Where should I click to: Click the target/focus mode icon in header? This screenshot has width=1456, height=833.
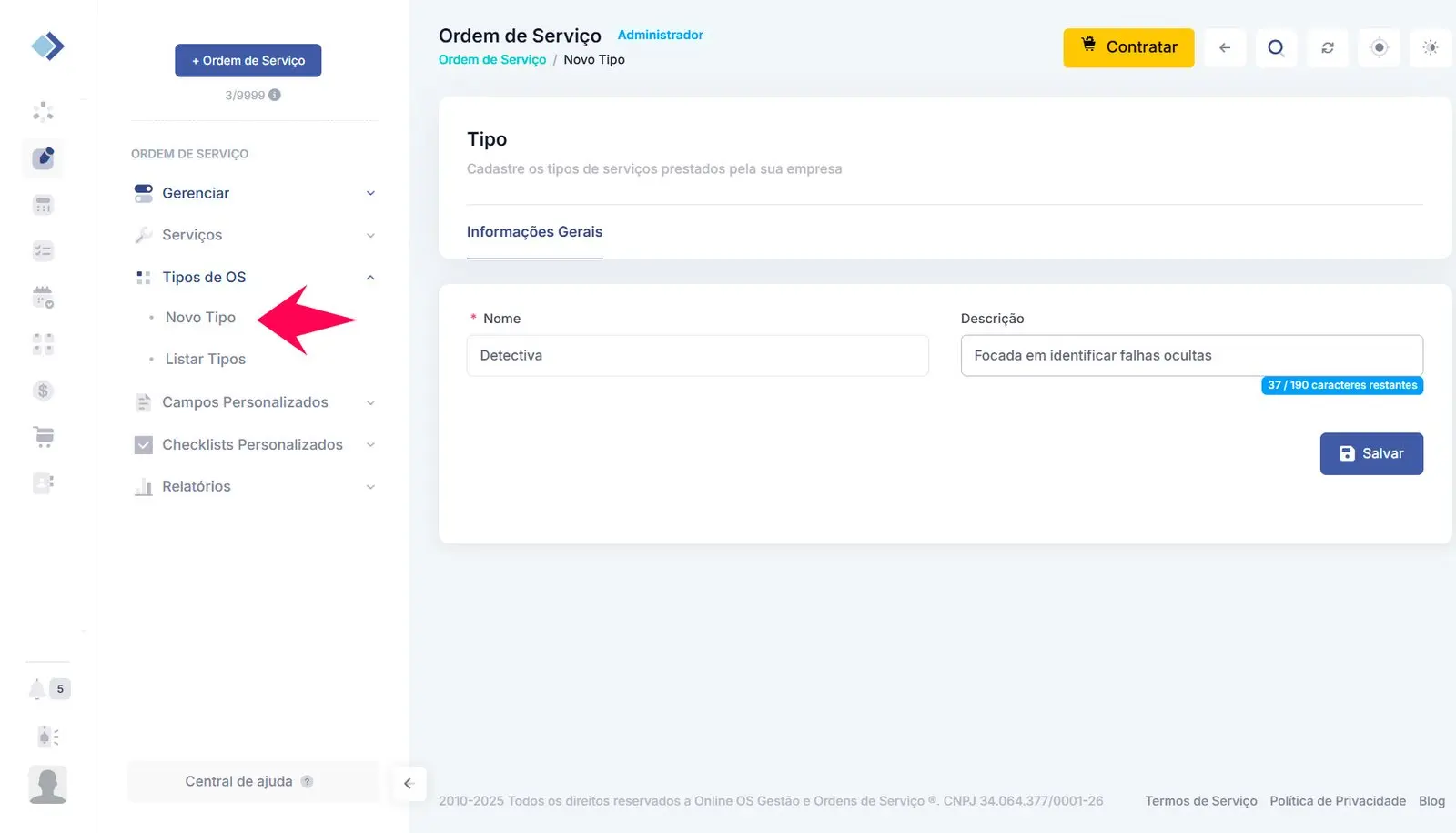1380,47
